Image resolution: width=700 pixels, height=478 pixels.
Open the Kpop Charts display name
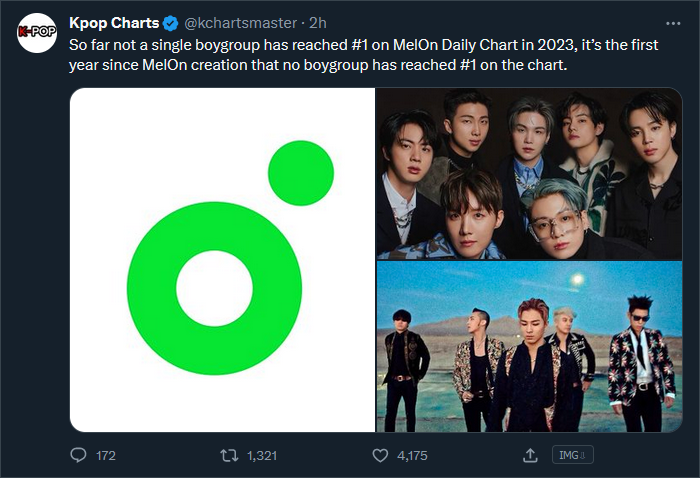114,23
